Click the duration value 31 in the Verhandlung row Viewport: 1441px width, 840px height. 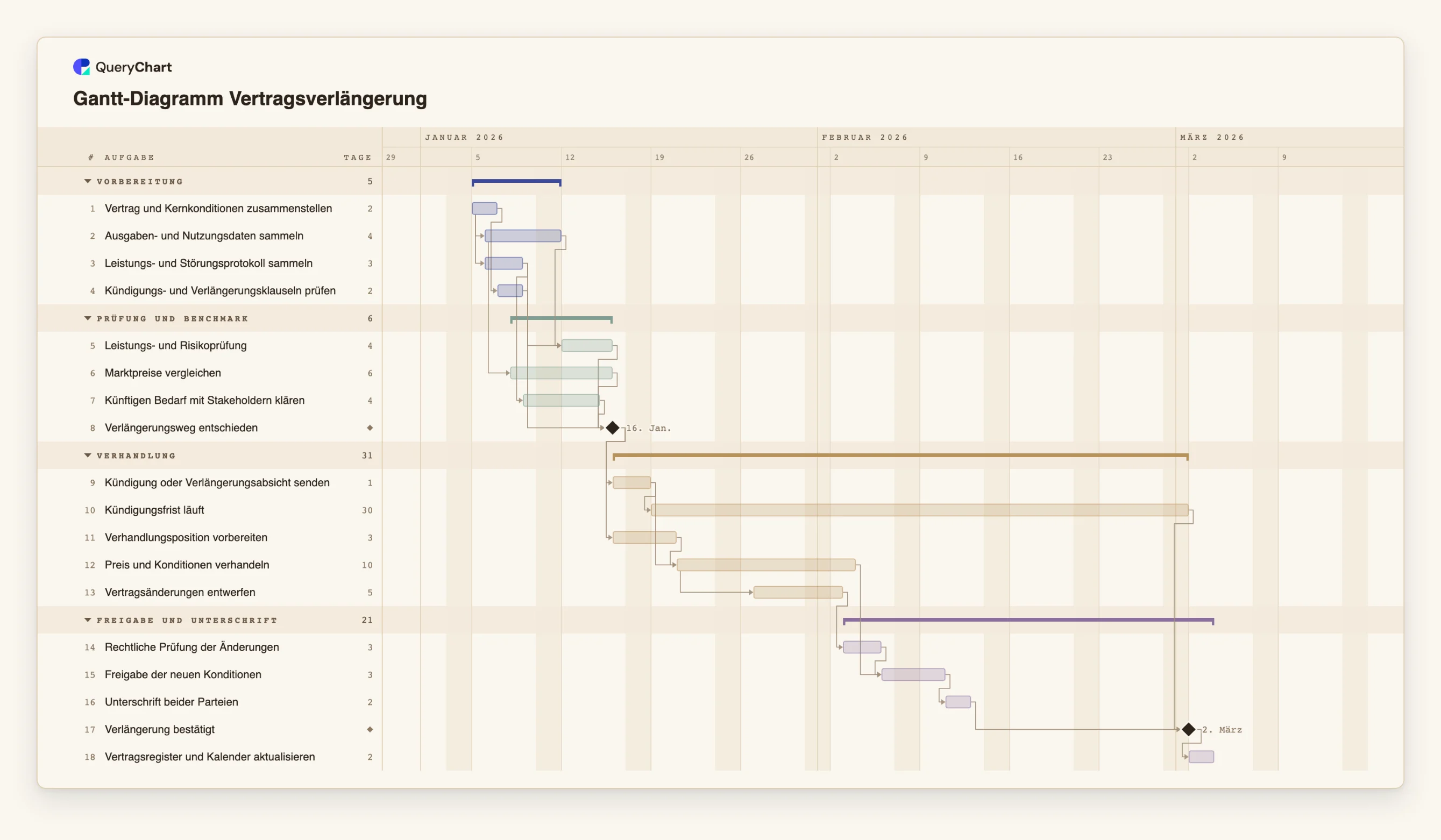tap(367, 455)
